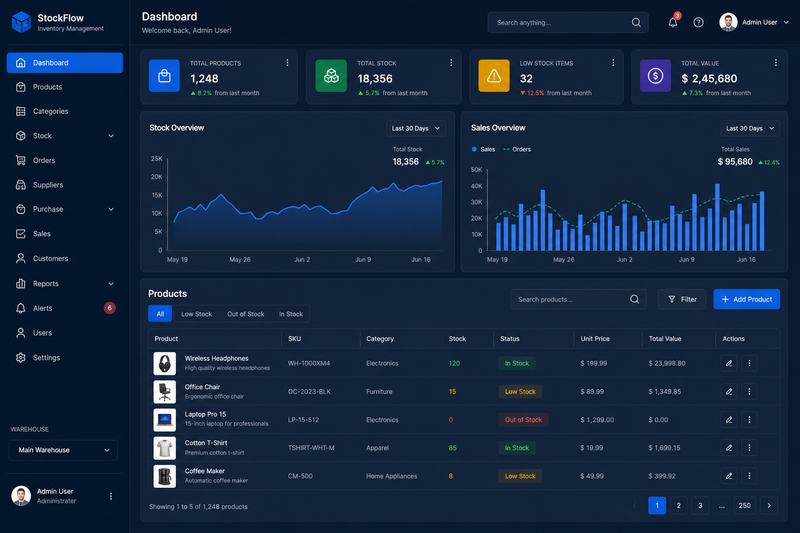800x533 pixels.
Task: Edit the Cotton T-Shirt row
Action: coord(729,448)
